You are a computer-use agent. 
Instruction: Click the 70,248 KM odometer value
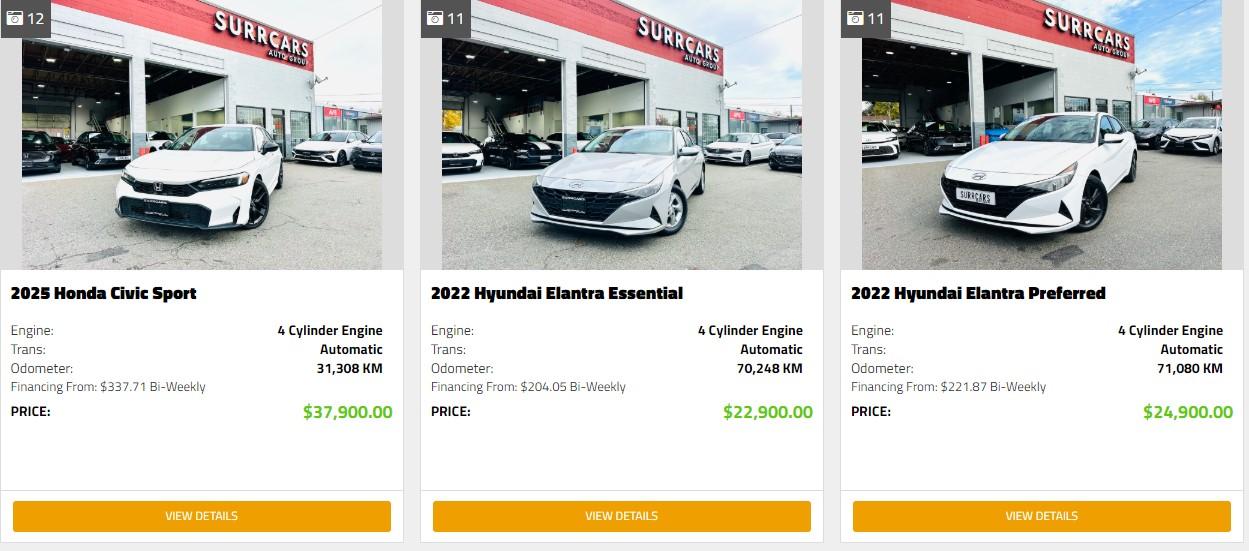pyautogui.click(x=770, y=368)
